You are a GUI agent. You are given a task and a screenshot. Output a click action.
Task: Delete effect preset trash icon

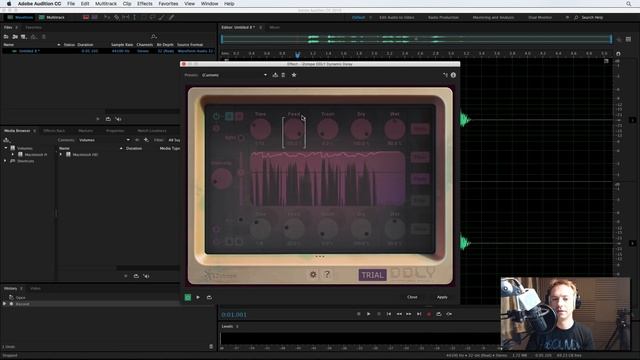tap(283, 75)
